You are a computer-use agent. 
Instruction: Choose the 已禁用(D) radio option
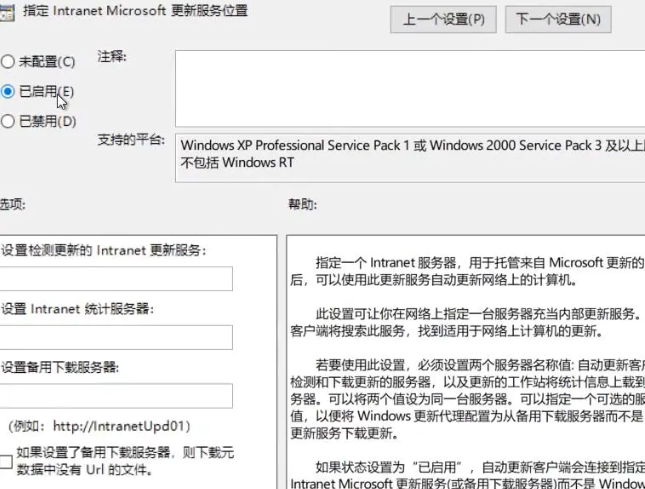click(8, 122)
